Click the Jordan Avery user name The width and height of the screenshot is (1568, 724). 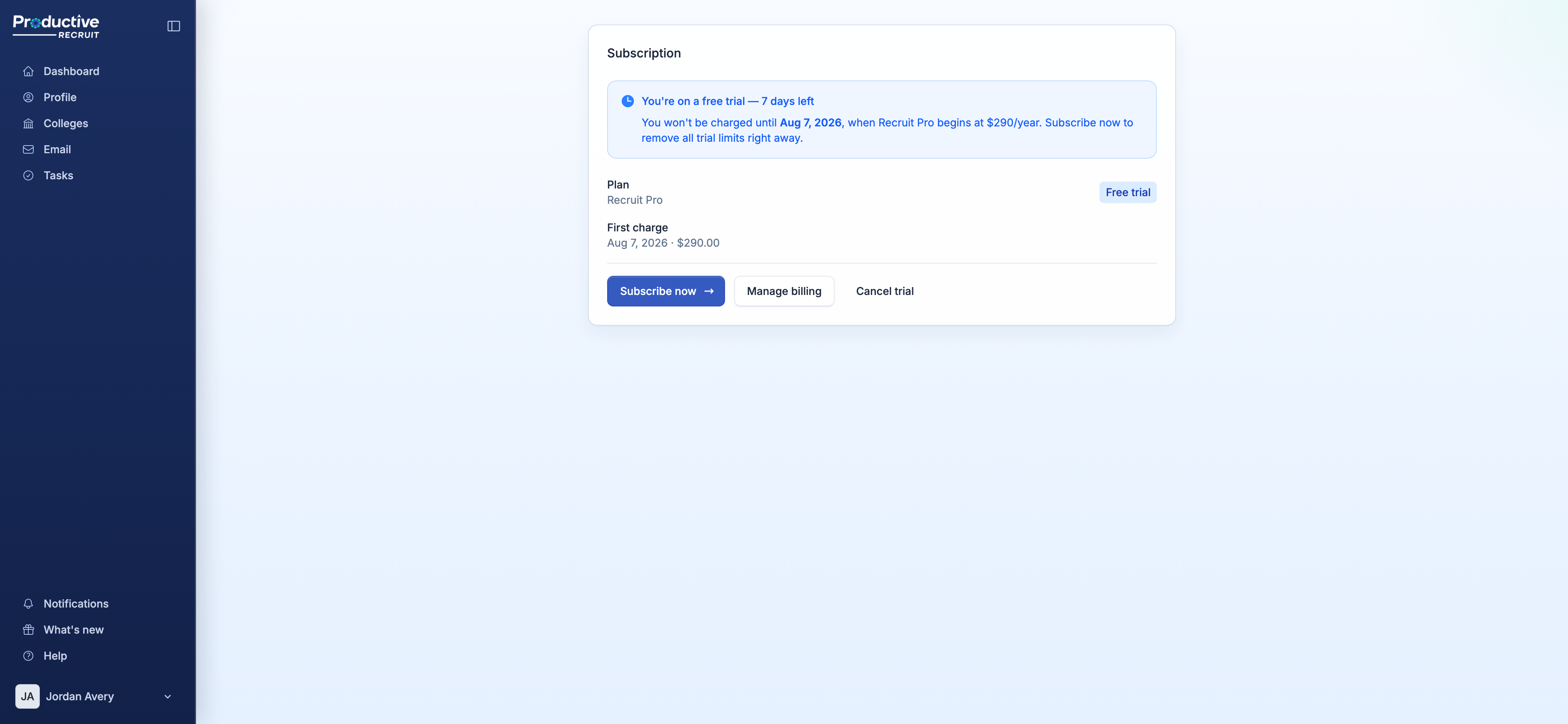click(80, 696)
